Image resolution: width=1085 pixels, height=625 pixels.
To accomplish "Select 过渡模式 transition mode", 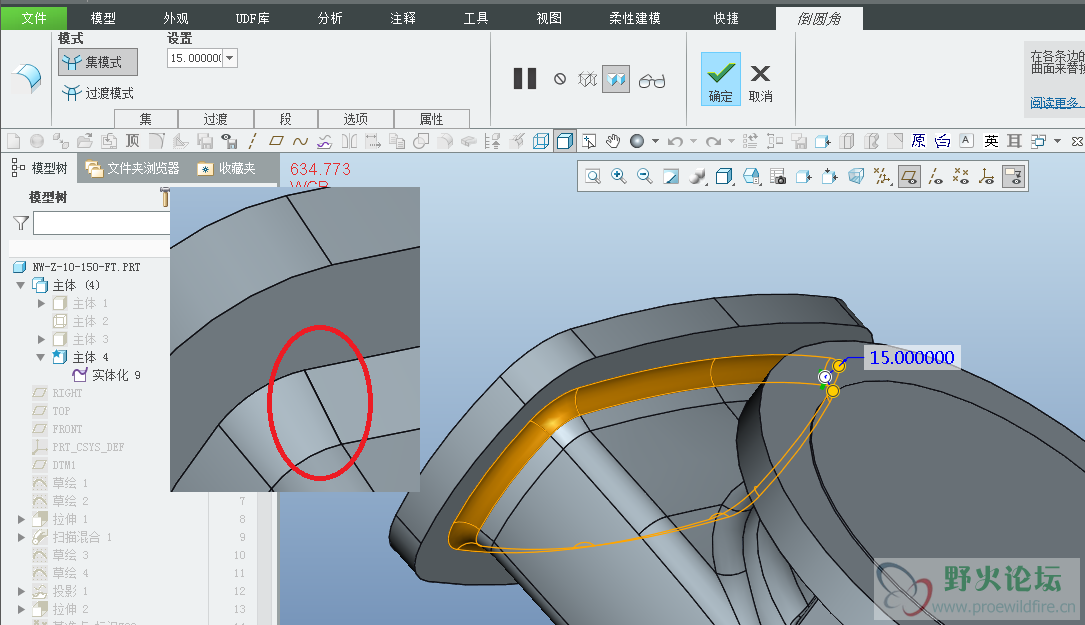I will click(x=98, y=94).
